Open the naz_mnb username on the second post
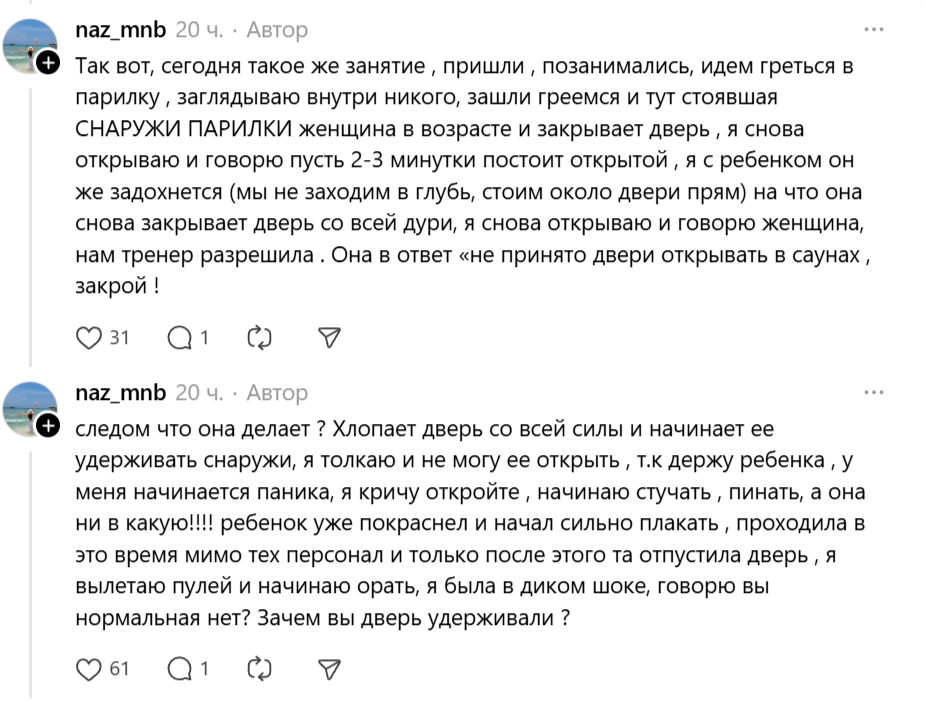925x701 pixels. pos(121,392)
